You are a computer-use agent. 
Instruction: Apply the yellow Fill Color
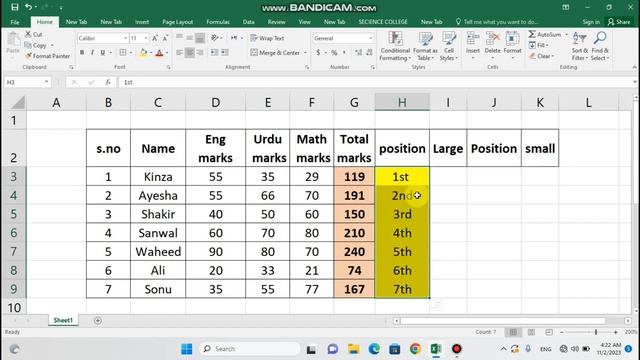click(143, 53)
